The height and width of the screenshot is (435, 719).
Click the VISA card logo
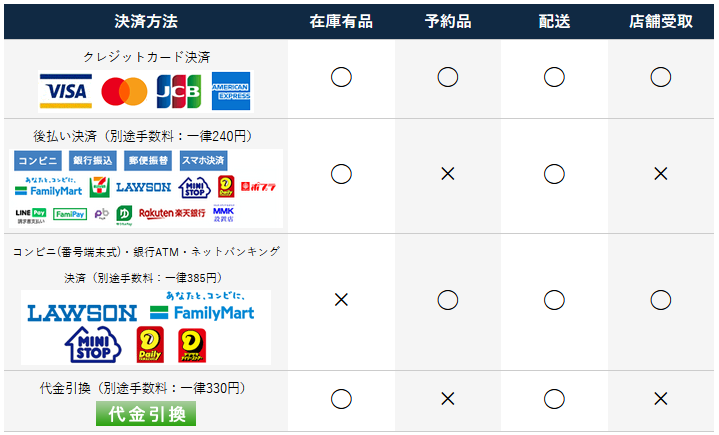(66, 91)
